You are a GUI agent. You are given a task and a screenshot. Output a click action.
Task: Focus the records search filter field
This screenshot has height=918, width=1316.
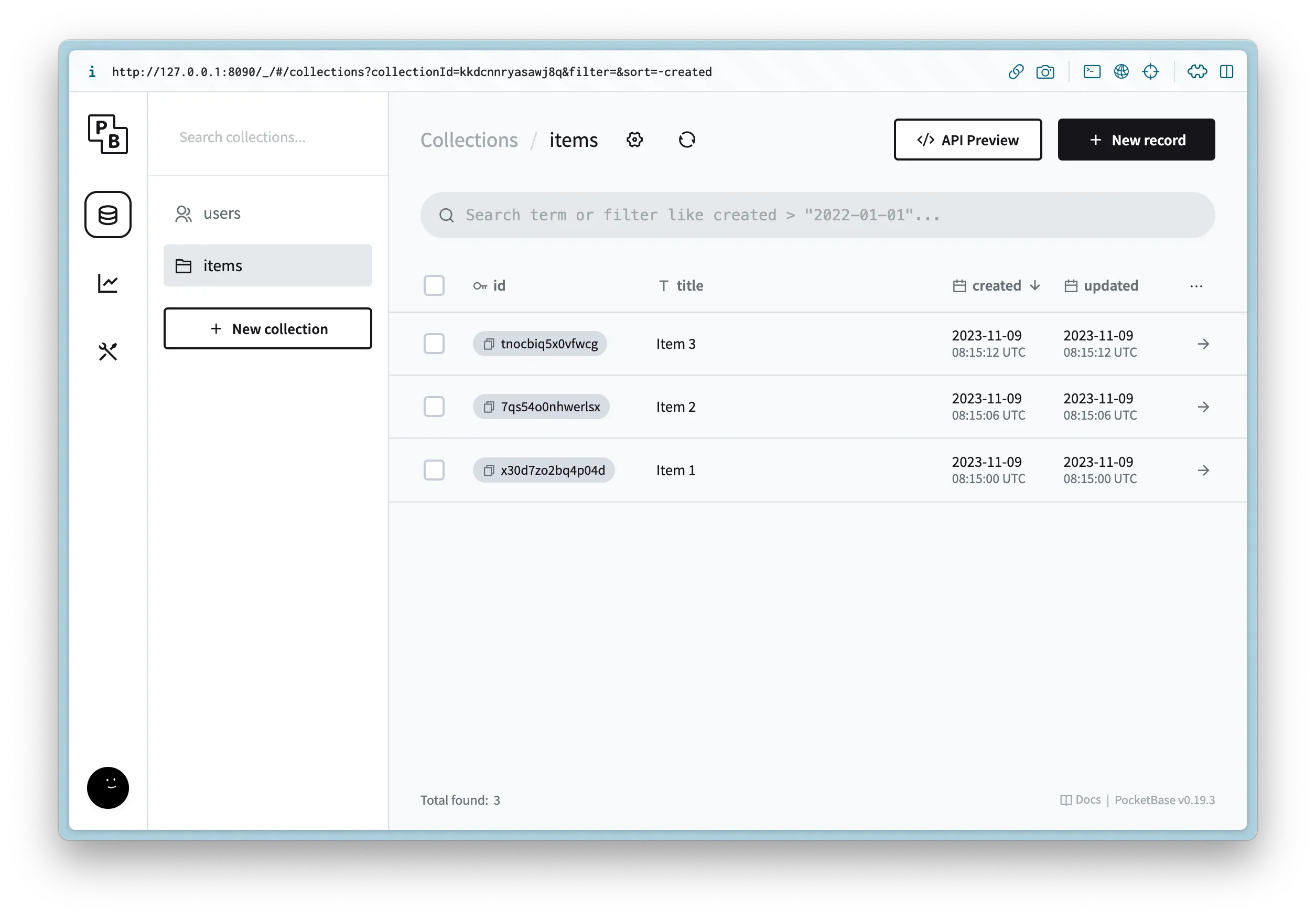817,215
